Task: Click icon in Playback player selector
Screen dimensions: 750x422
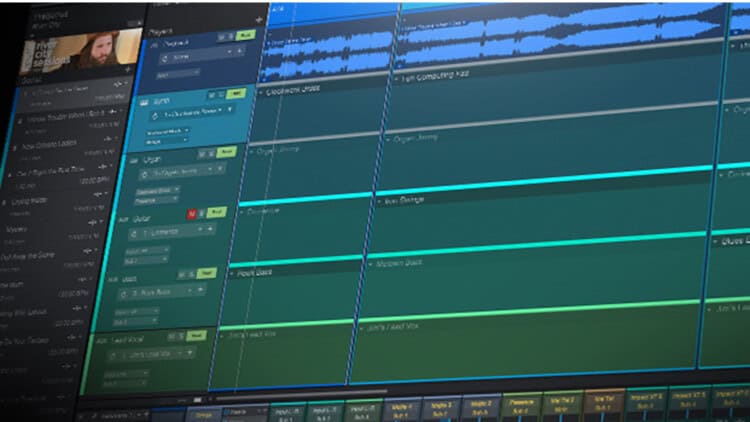Action: [165, 58]
